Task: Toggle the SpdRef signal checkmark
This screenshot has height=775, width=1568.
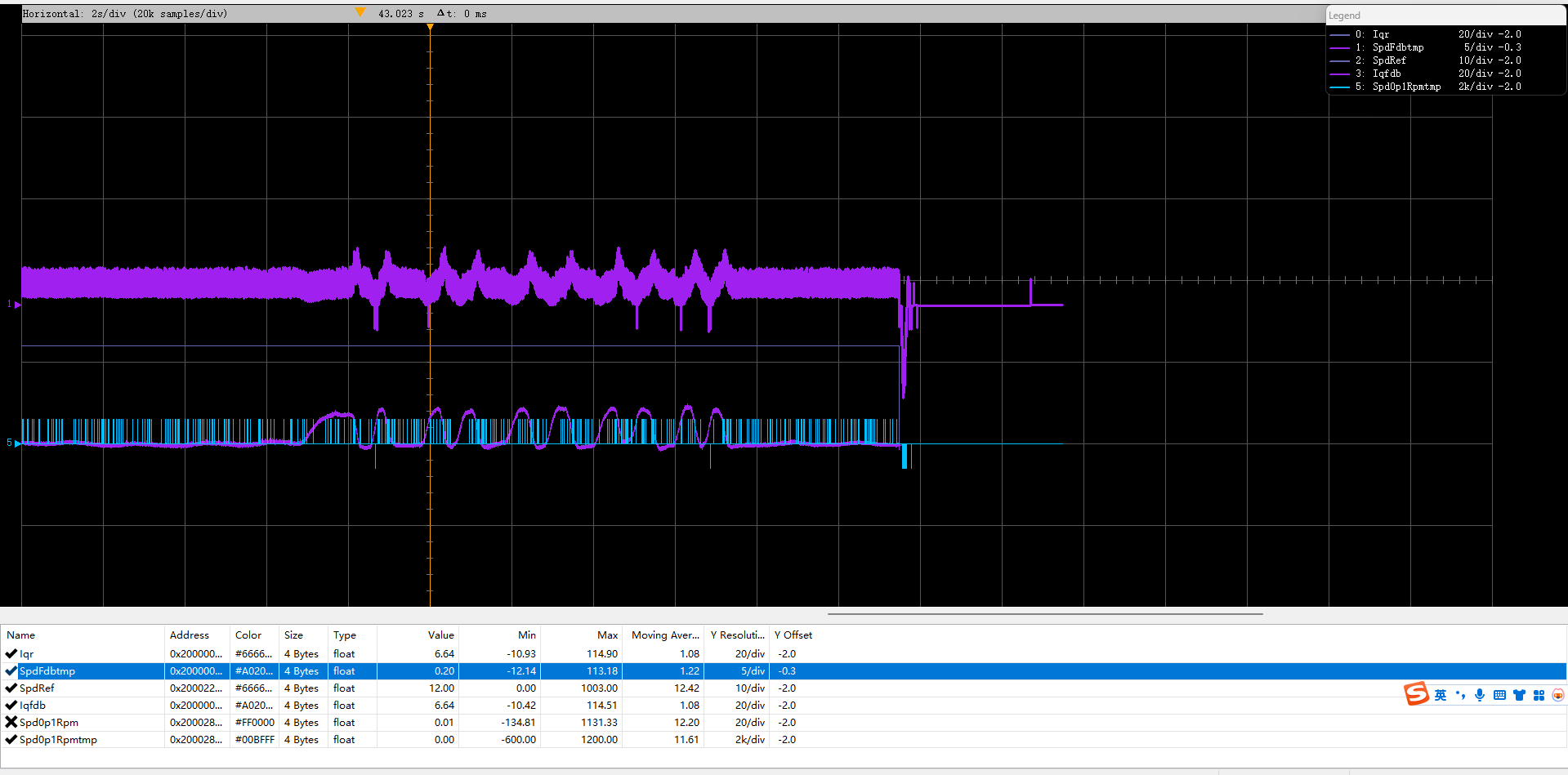Action: tap(11, 688)
